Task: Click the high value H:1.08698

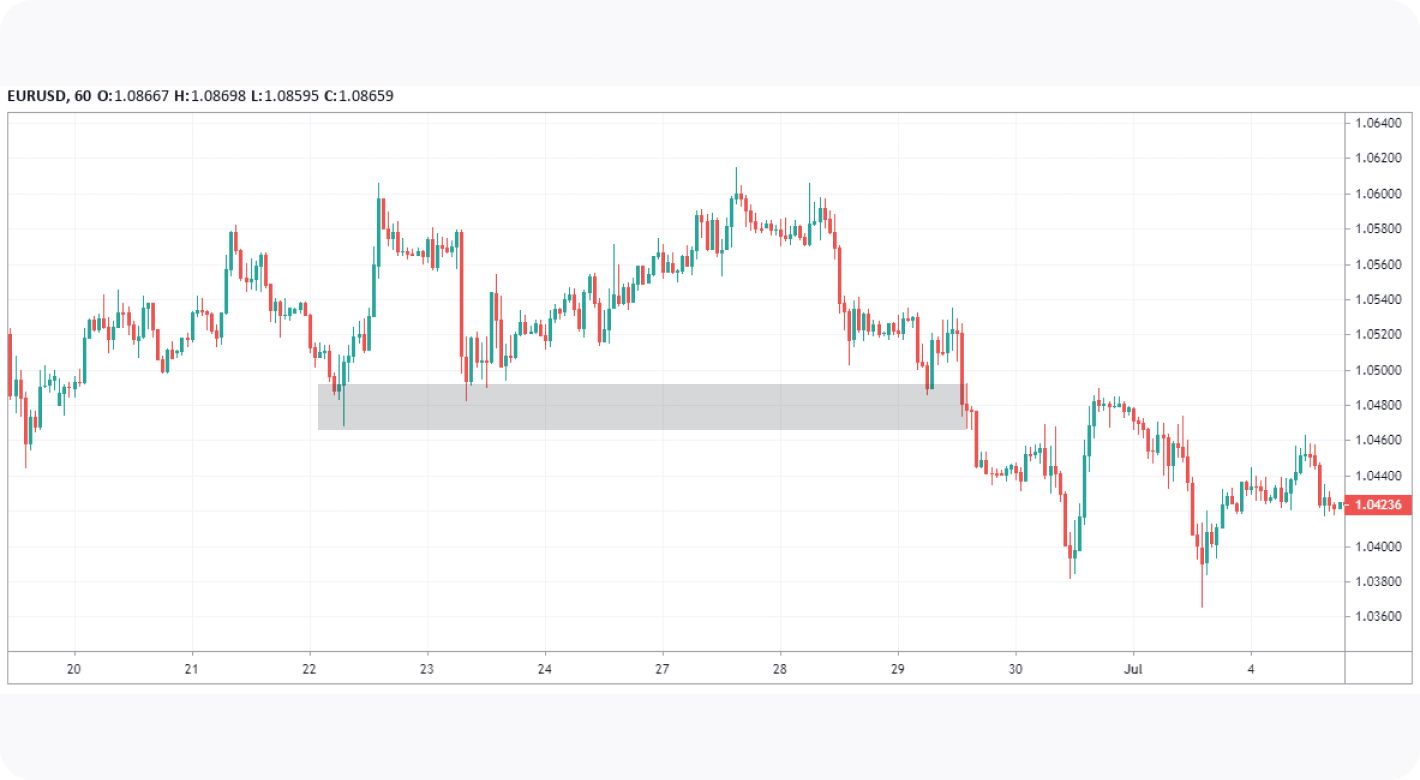Action: (x=208, y=96)
